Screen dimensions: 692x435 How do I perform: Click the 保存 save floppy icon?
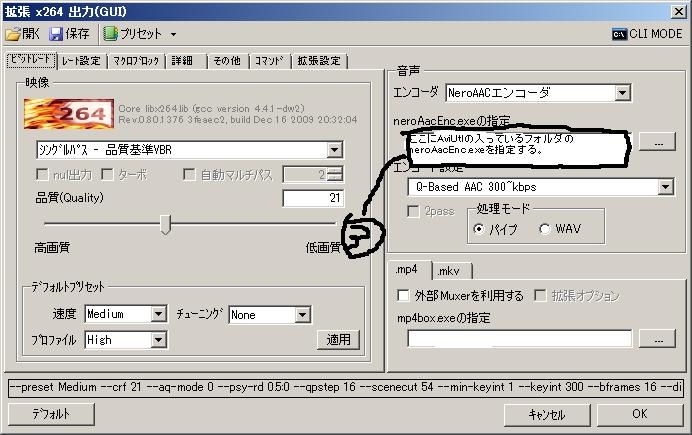[56, 34]
